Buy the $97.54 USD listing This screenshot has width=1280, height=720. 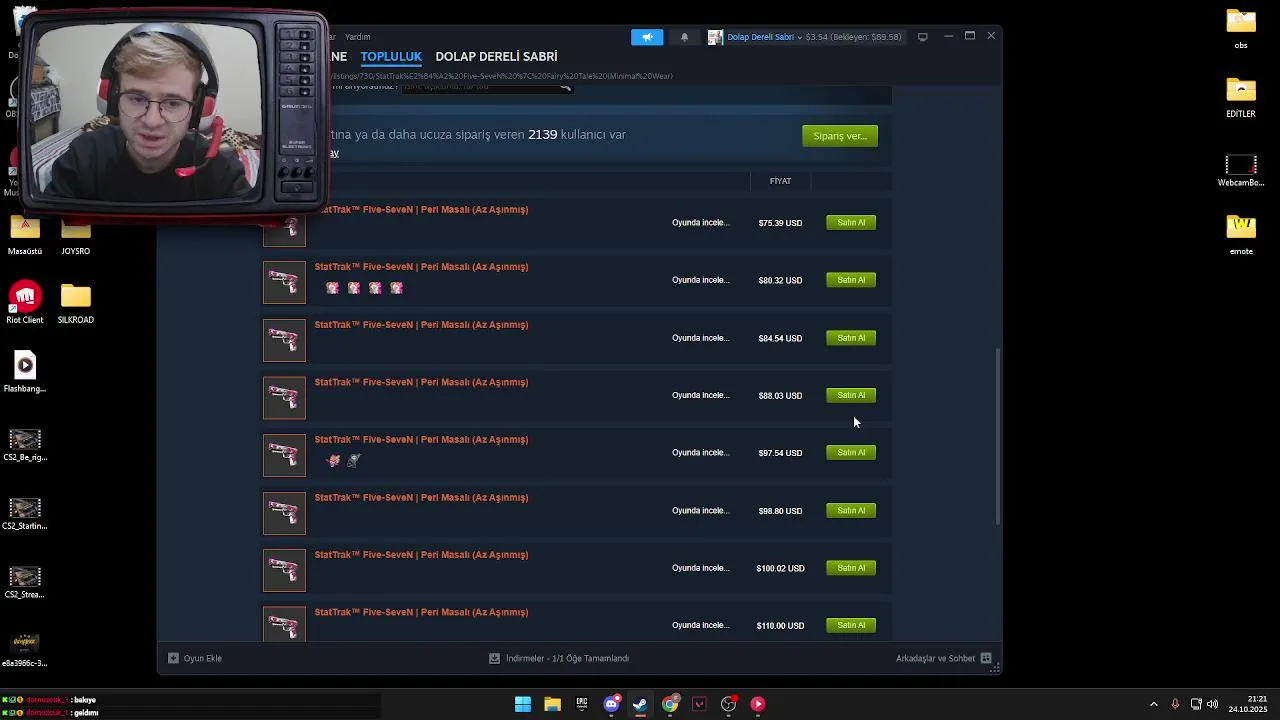(851, 453)
